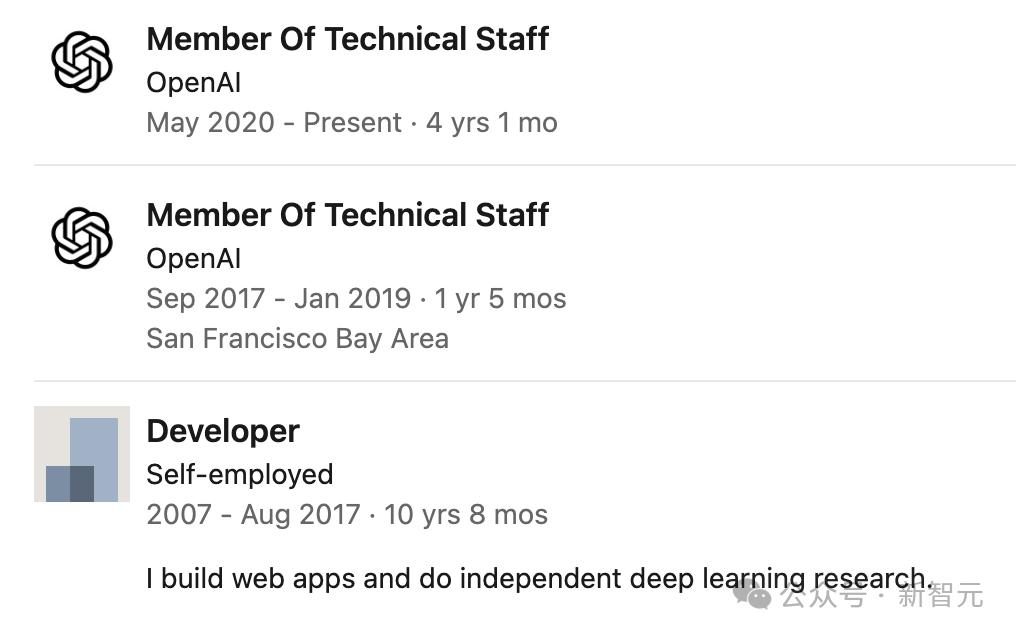Click the 新智元 watermark text
Viewport: 1016px width, 636px height.
pos(941,595)
